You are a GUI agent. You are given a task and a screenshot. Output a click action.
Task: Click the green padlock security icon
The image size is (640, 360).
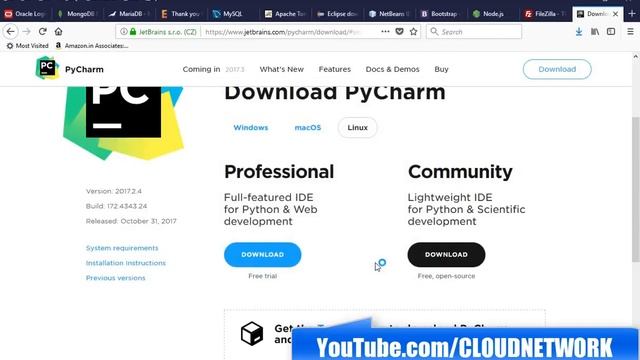(133, 31)
